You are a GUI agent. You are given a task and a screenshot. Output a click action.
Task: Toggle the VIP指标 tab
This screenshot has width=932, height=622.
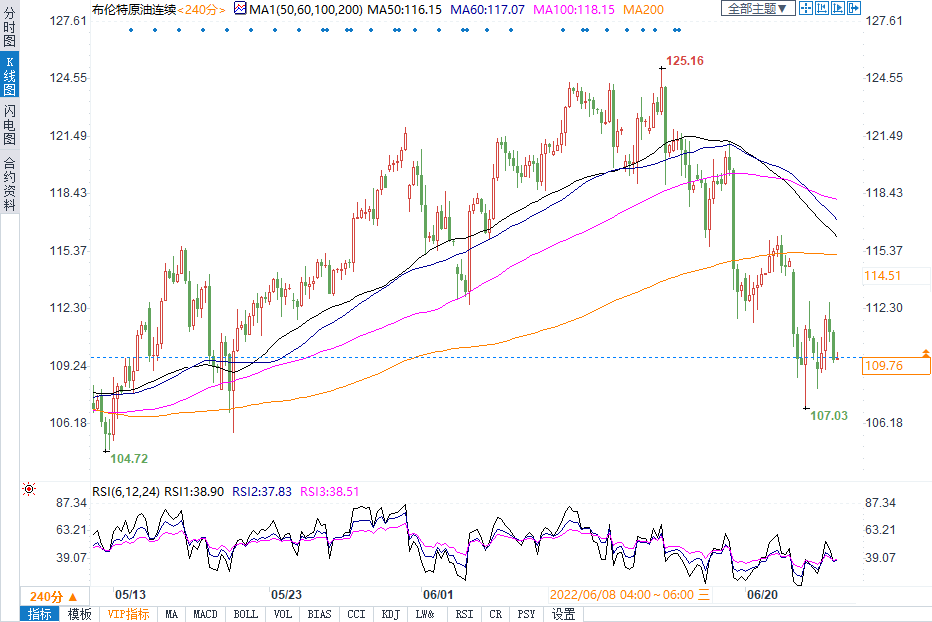tap(128, 614)
